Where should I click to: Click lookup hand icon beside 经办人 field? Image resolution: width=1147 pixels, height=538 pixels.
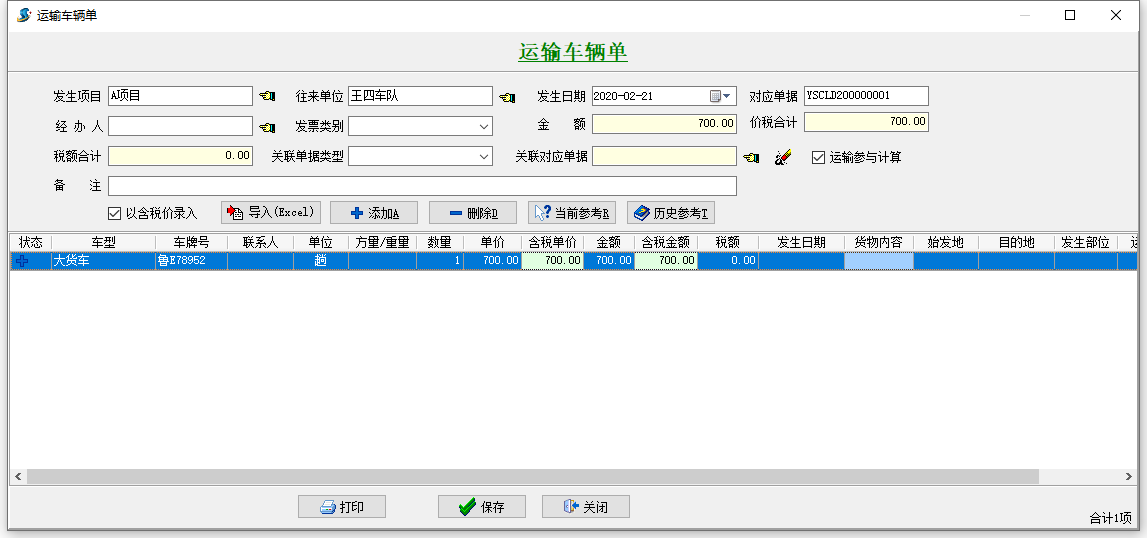pos(267,127)
